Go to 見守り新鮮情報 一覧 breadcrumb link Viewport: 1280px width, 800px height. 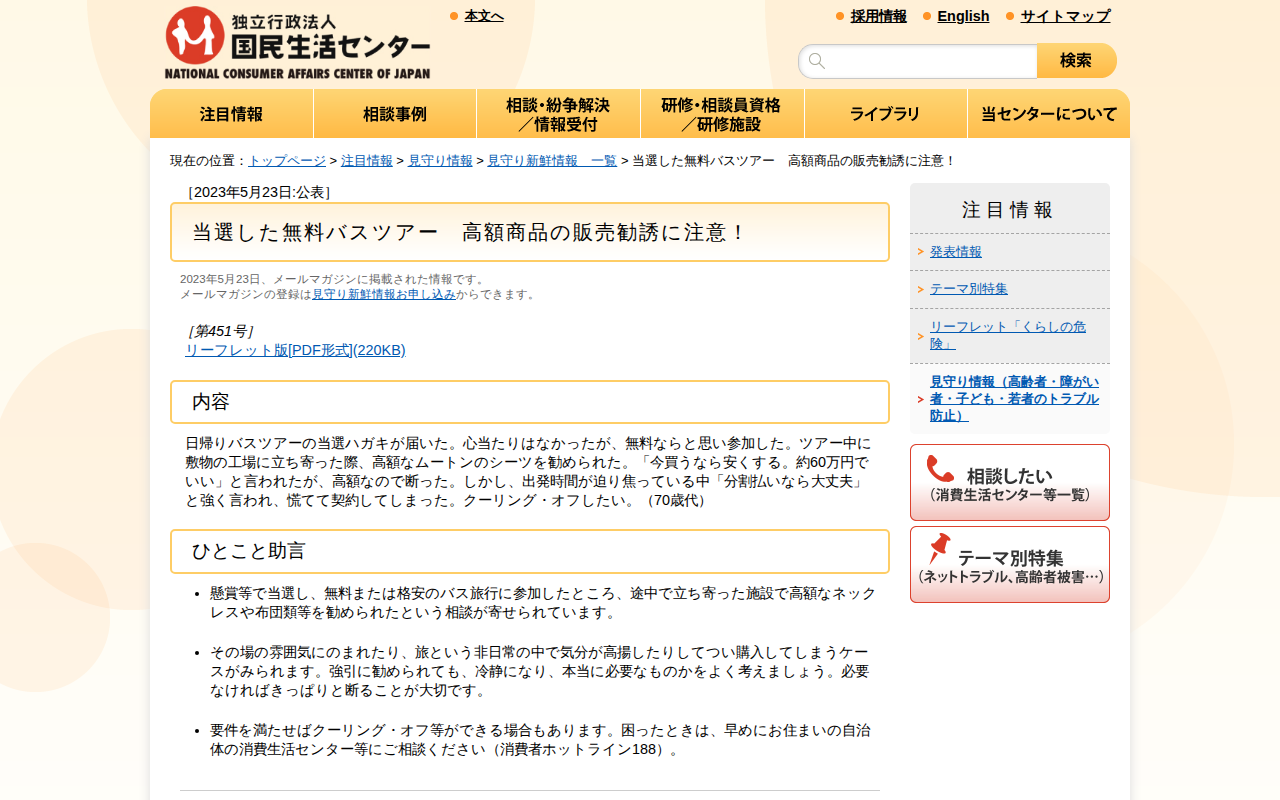coord(552,161)
